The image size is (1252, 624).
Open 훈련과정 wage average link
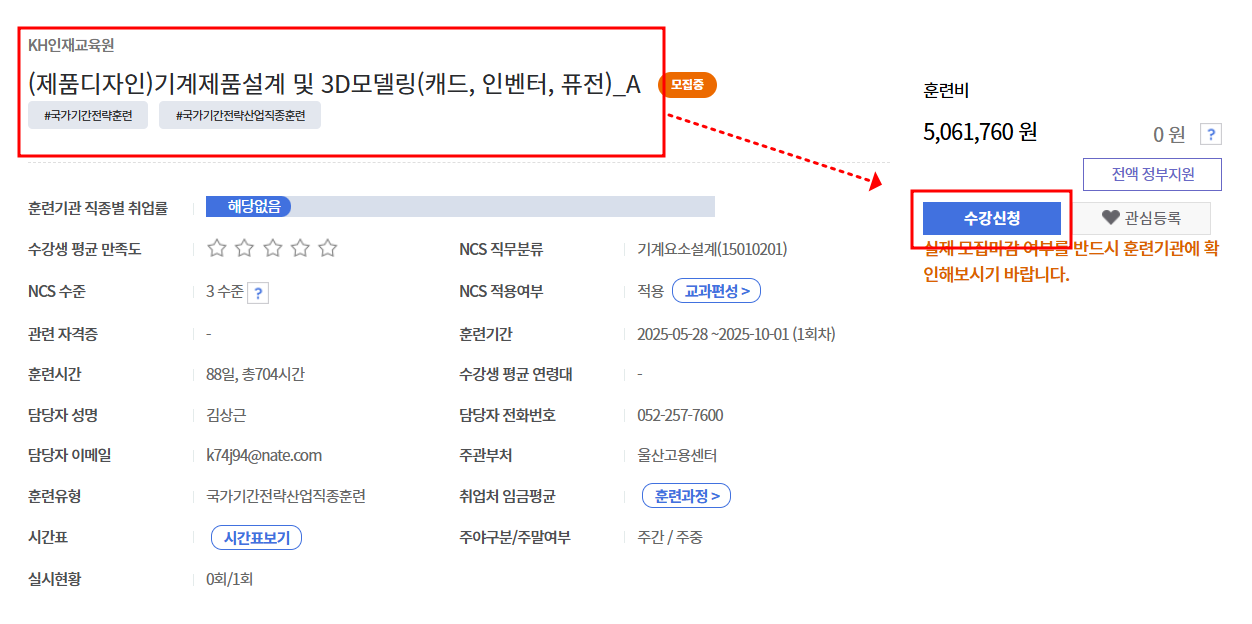tap(686, 496)
